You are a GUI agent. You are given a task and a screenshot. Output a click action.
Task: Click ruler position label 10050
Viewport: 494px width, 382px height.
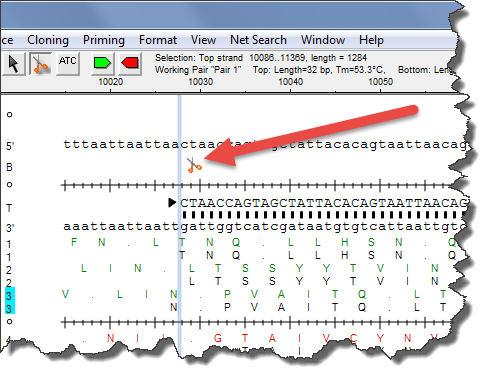(x=381, y=82)
